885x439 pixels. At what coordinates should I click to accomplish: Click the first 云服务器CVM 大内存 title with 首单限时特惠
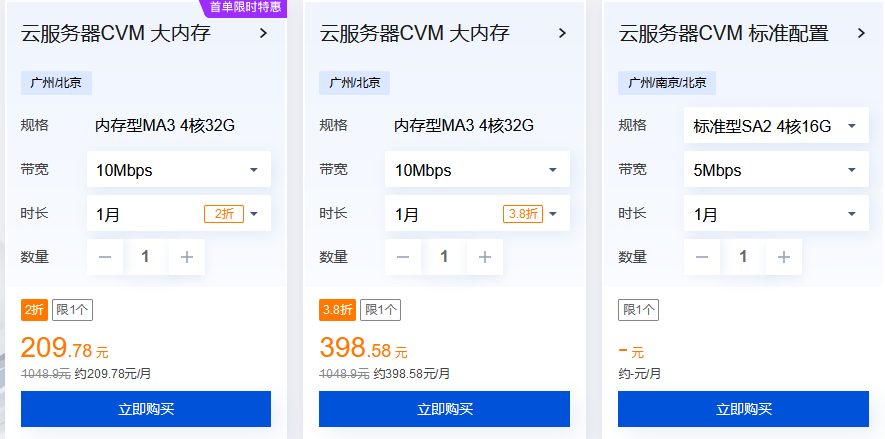pos(116,33)
